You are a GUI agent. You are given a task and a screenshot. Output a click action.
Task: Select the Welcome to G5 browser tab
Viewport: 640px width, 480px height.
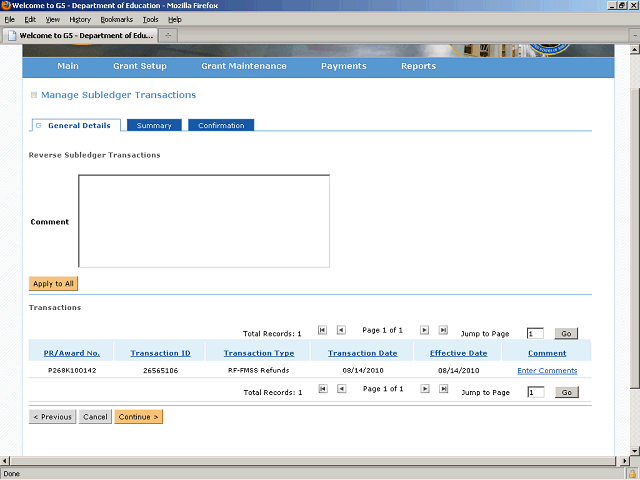80,36
